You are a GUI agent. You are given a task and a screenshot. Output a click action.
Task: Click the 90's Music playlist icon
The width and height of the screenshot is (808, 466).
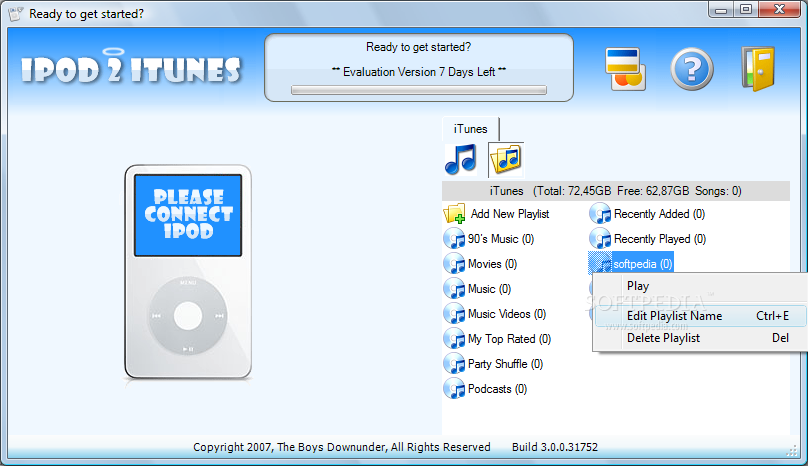pyautogui.click(x=454, y=239)
